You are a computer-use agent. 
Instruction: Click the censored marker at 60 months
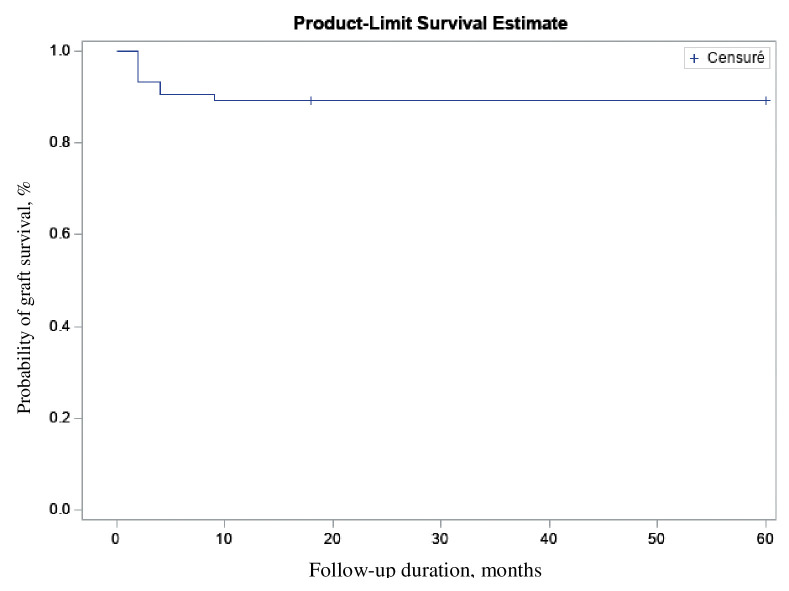[766, 100]
